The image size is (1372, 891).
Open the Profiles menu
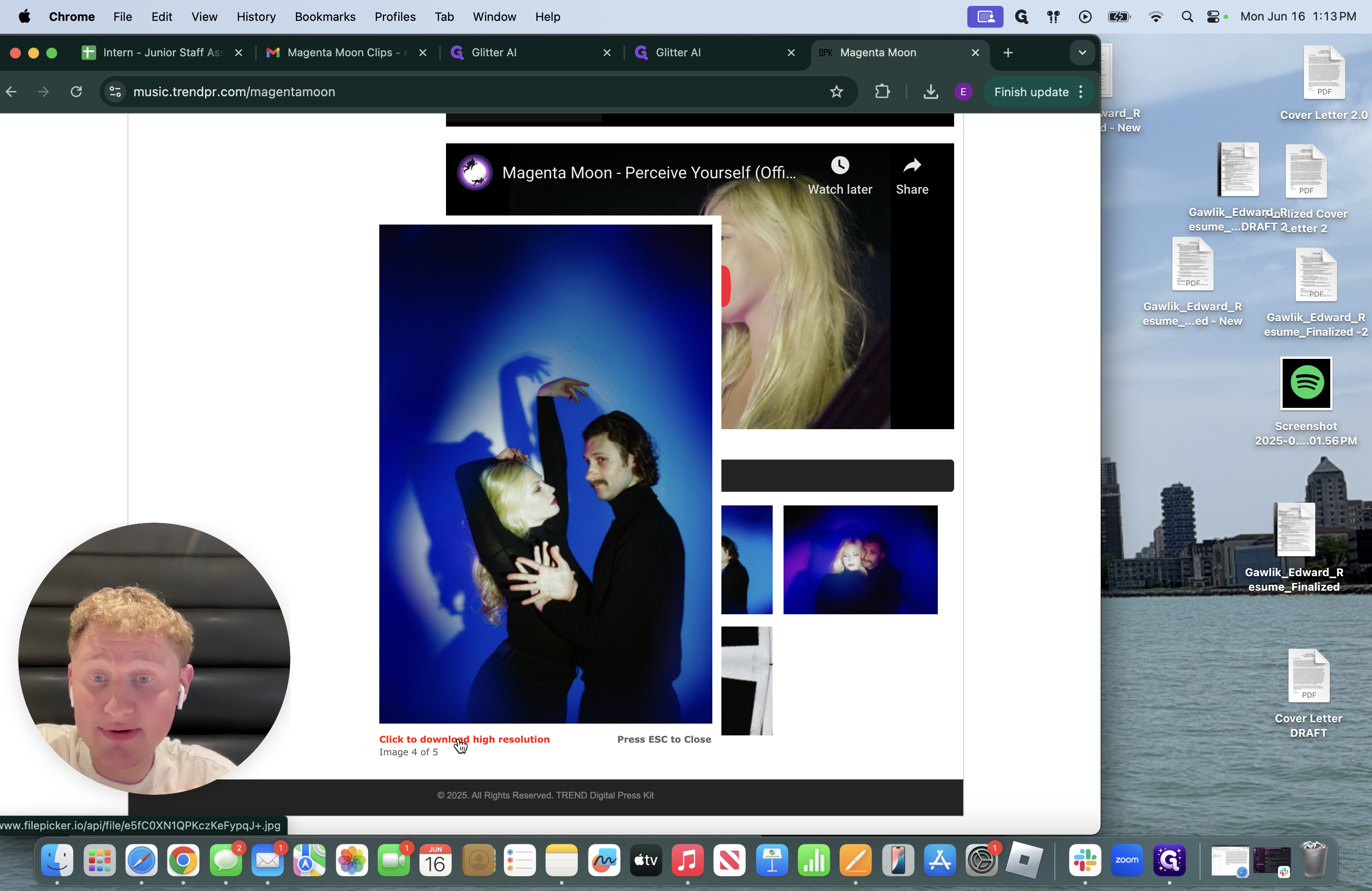395,17
